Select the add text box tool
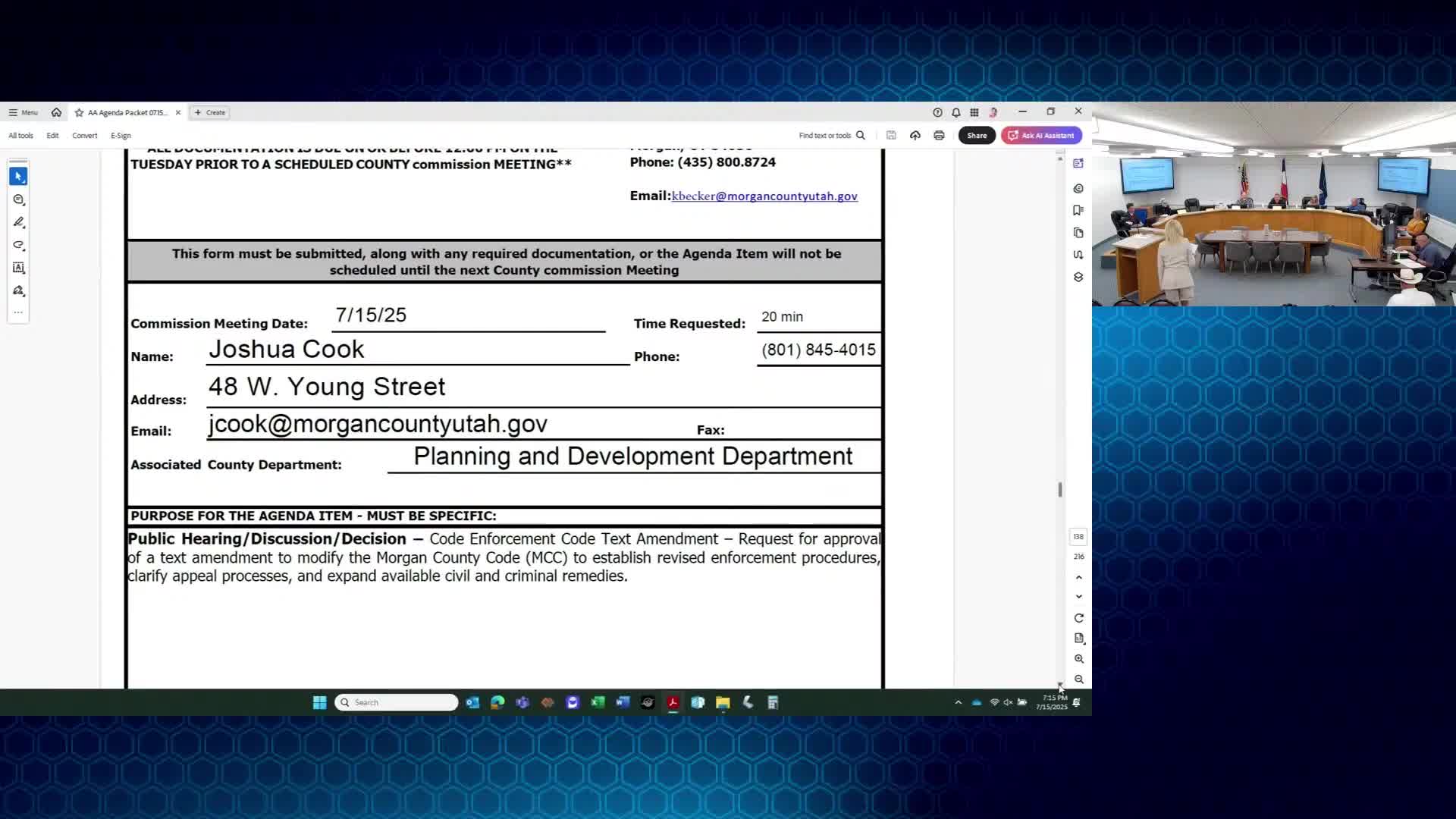This screenshot has height=819, width=1456. tap(19, 268)
